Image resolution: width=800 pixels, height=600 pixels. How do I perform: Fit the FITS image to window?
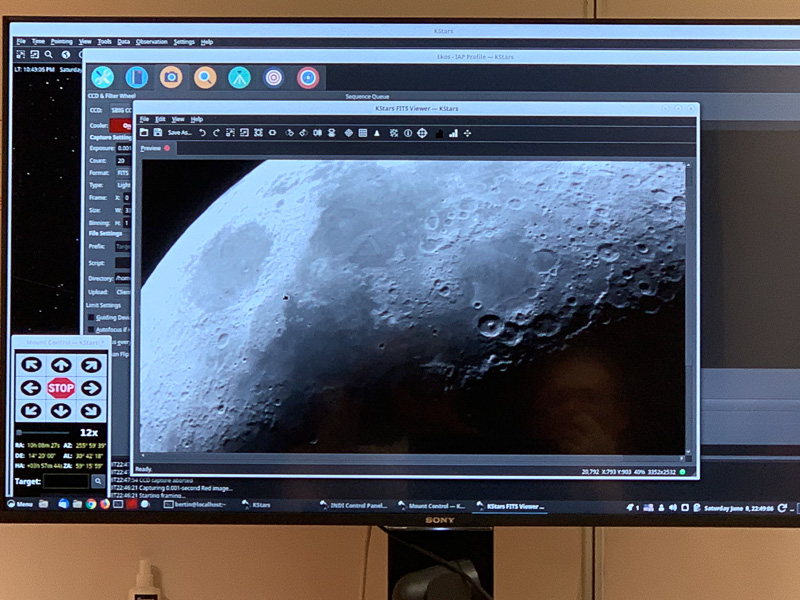click(x=258, y=133)
